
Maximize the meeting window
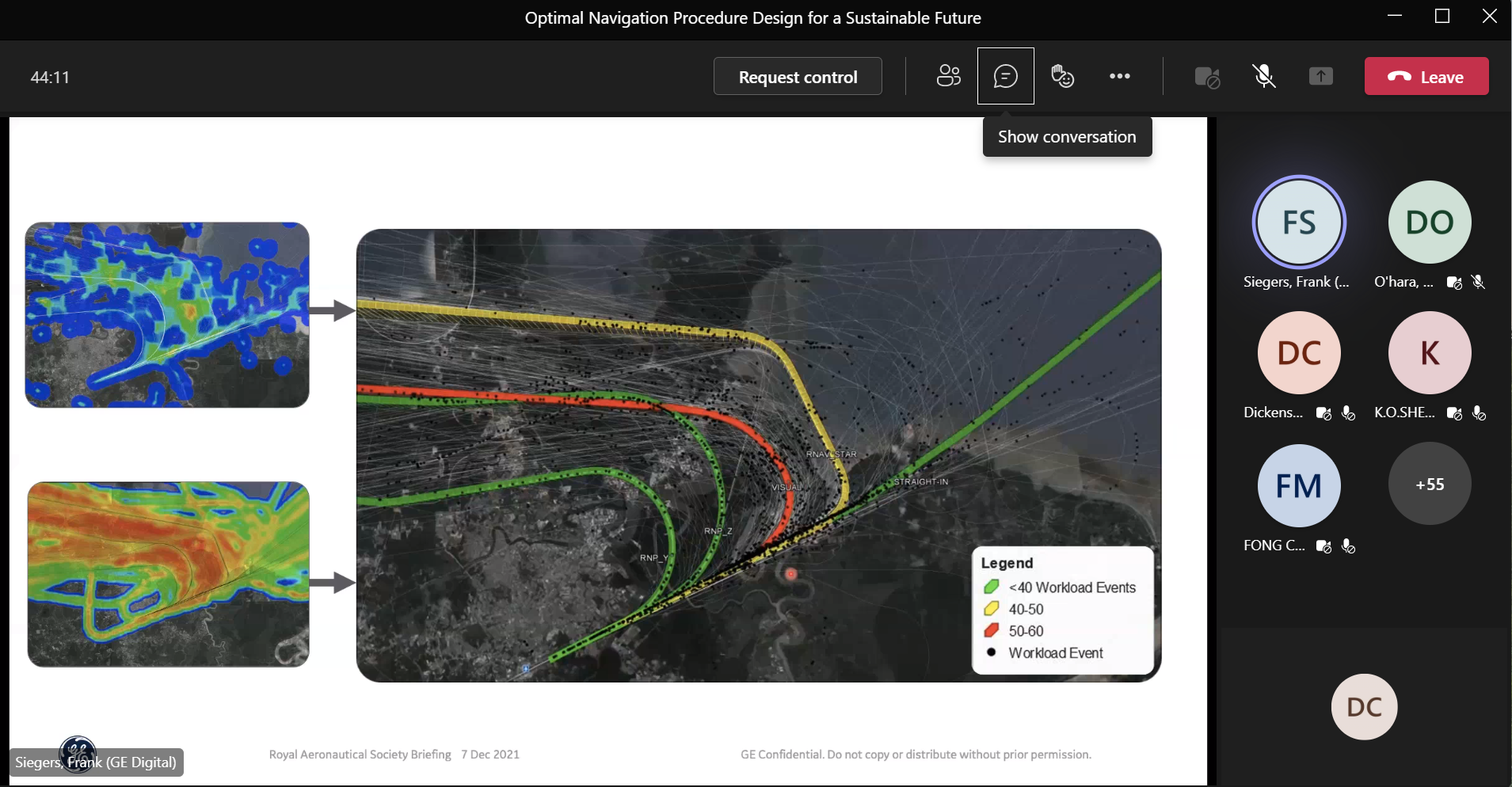click(1442, 17)
